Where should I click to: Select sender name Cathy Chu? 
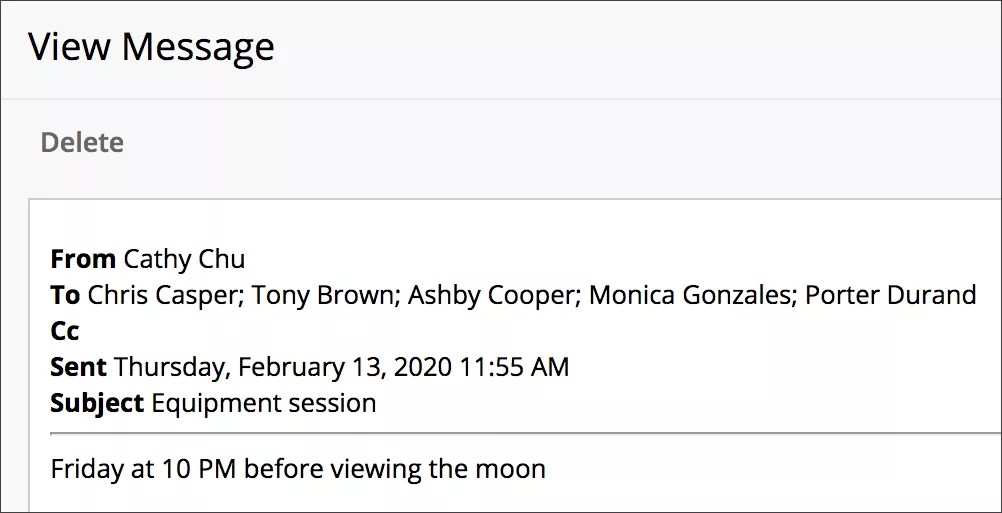point(184,260)
